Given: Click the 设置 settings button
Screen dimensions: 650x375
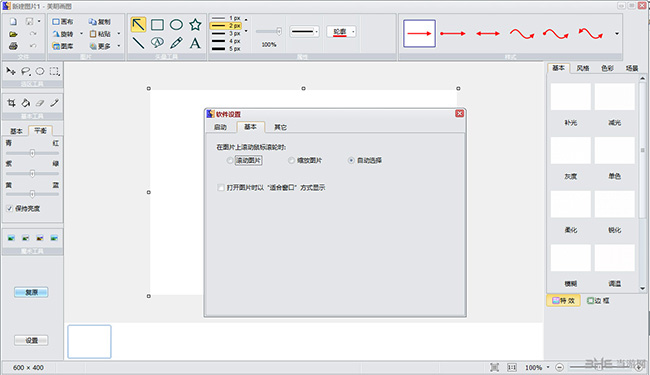Looking at the screenshot, I should (31, 340).
